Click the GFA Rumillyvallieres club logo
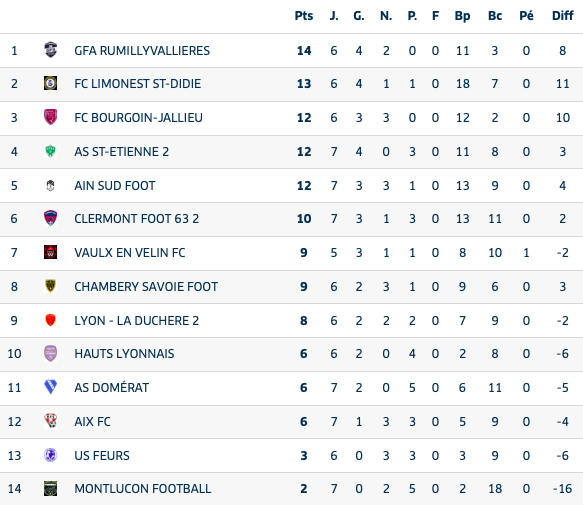This screenshot has width=583, height=505. [x=51, y=50]
